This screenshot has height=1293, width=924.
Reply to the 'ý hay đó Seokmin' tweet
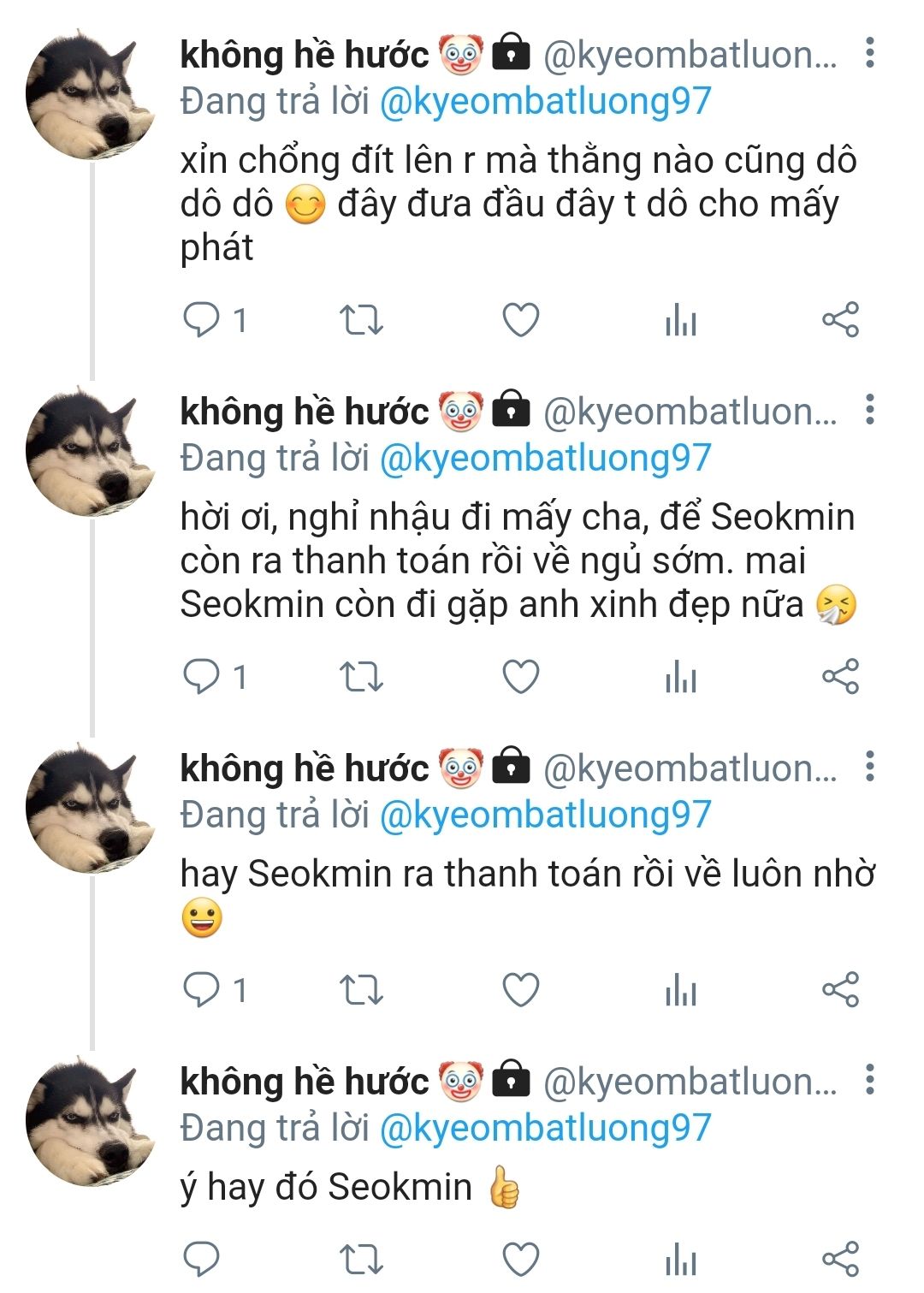tap(202, 1260)
